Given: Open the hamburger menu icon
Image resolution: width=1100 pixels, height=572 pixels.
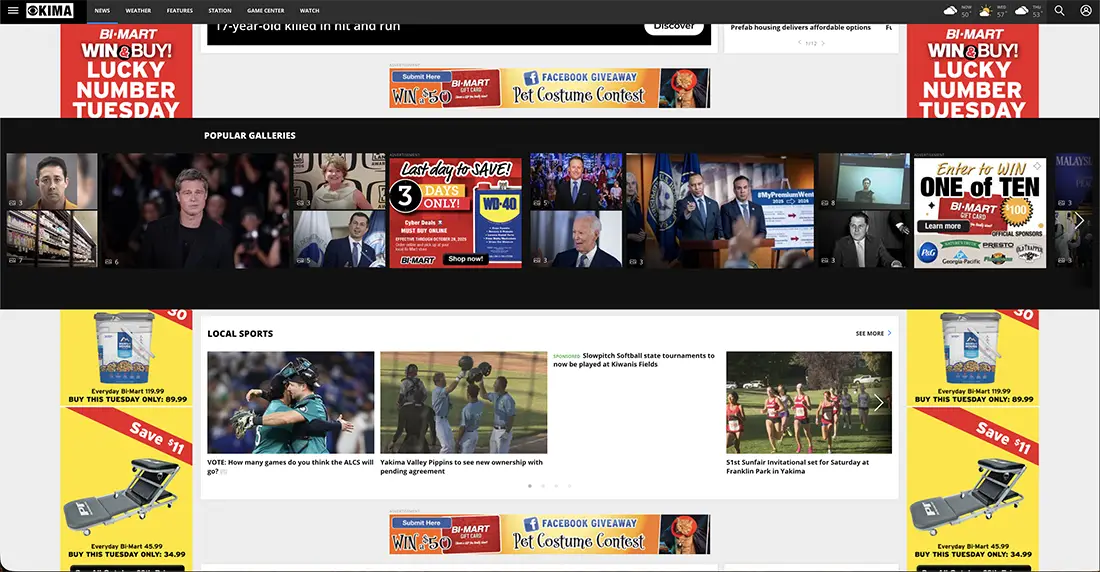Looking at the screenshot, I should point(13,11).
